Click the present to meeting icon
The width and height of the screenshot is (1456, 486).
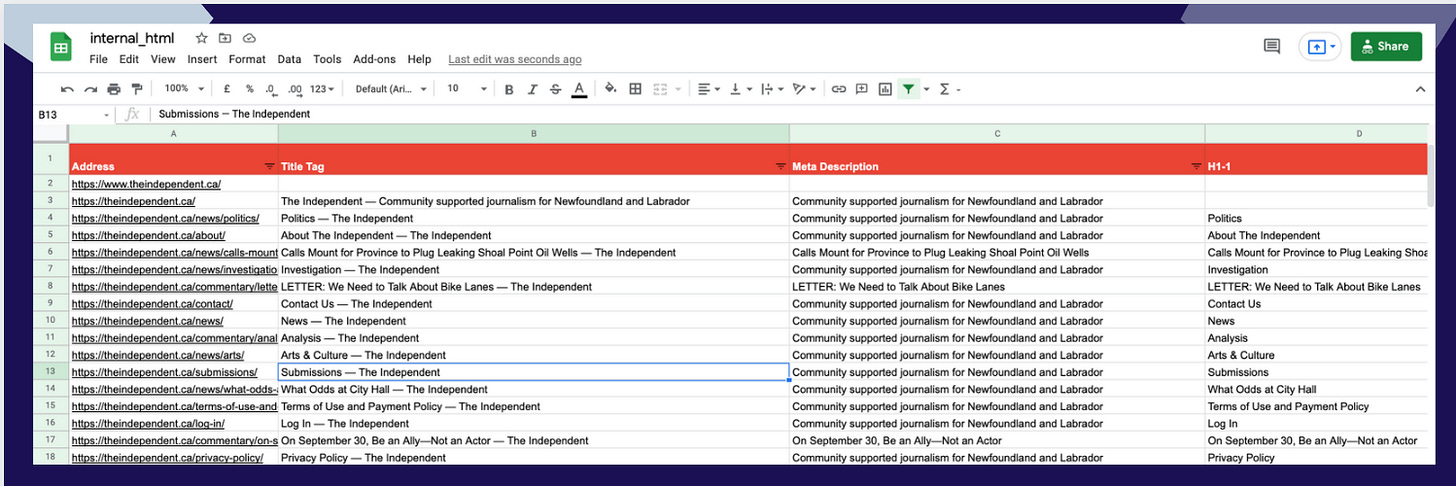(1315, 47)
